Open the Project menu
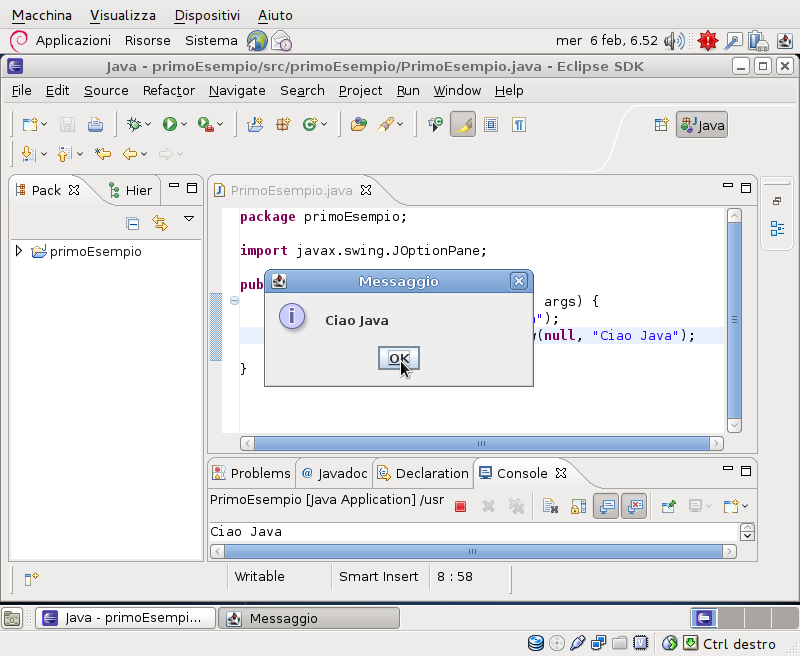The image size is (800, 656). [360, 91]
